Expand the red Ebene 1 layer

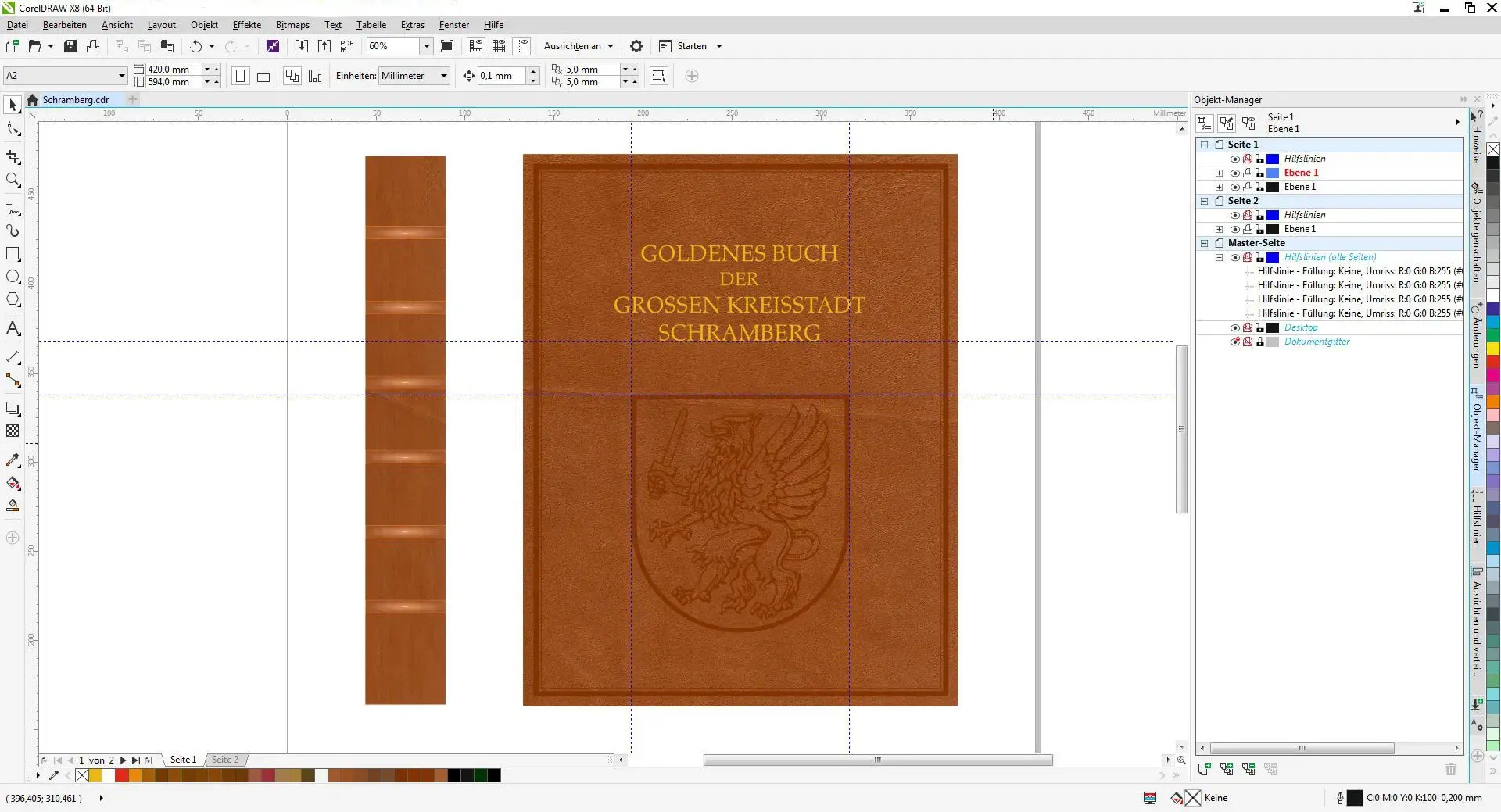(x=1219, y=173)
